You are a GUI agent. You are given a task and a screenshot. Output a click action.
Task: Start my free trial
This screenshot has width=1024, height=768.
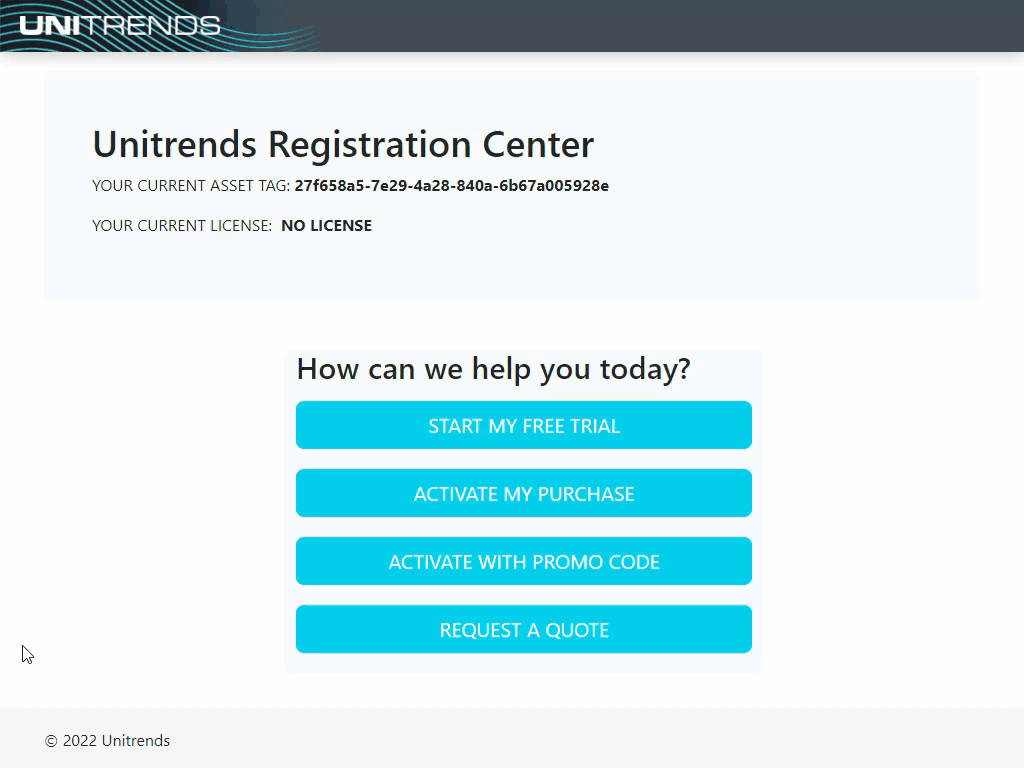pyautogui.click(x=524, y=425)
